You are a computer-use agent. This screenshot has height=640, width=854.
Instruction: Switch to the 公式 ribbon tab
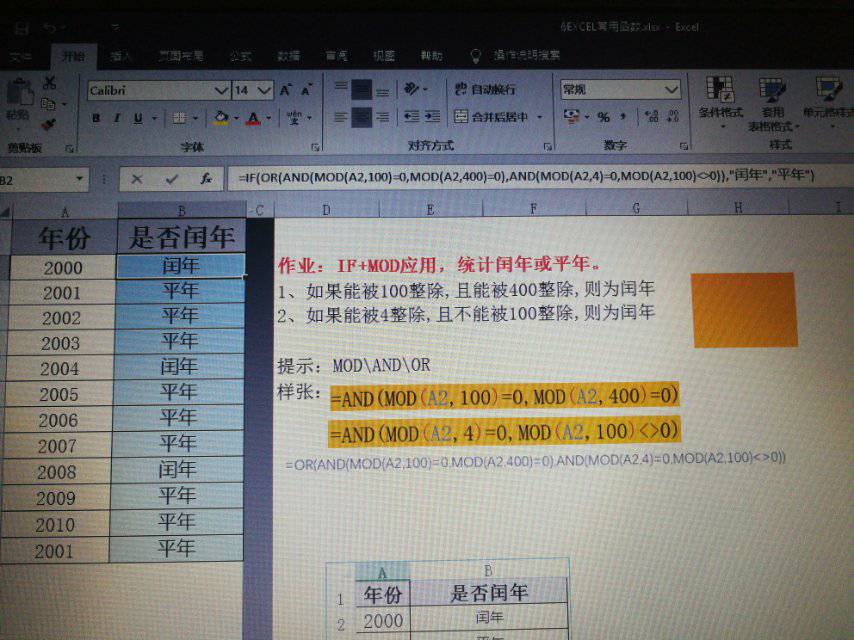pyautogui.click(x=240, y=56)
